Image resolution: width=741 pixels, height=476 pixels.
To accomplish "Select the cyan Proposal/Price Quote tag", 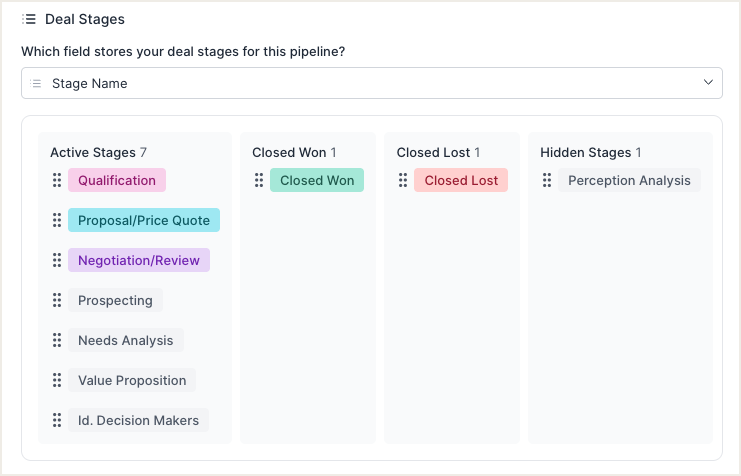I will (144, 220).
